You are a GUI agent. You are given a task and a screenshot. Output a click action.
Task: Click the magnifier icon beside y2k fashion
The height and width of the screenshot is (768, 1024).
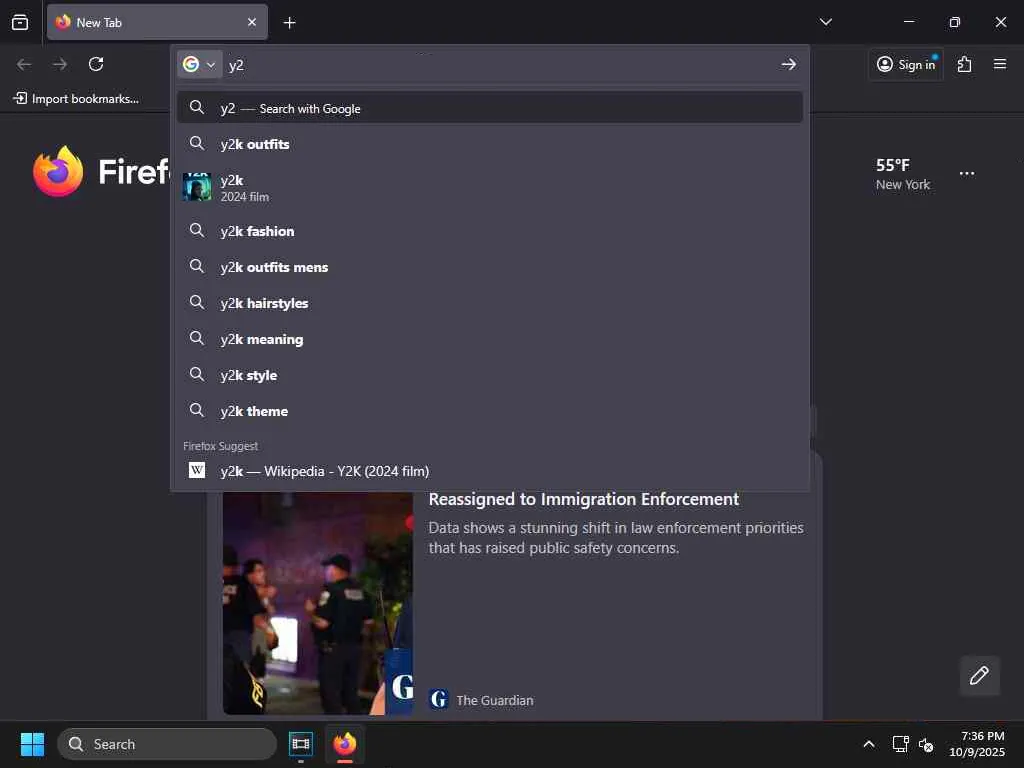(x=197, y=230)
